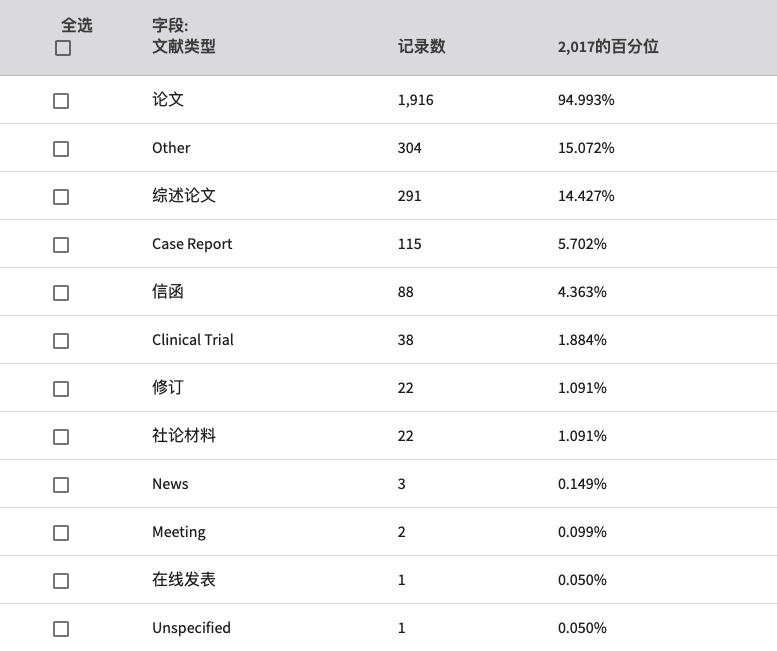Screen dimensions: 777x651
Task: Select the News row checkbox
Action: 61,485
